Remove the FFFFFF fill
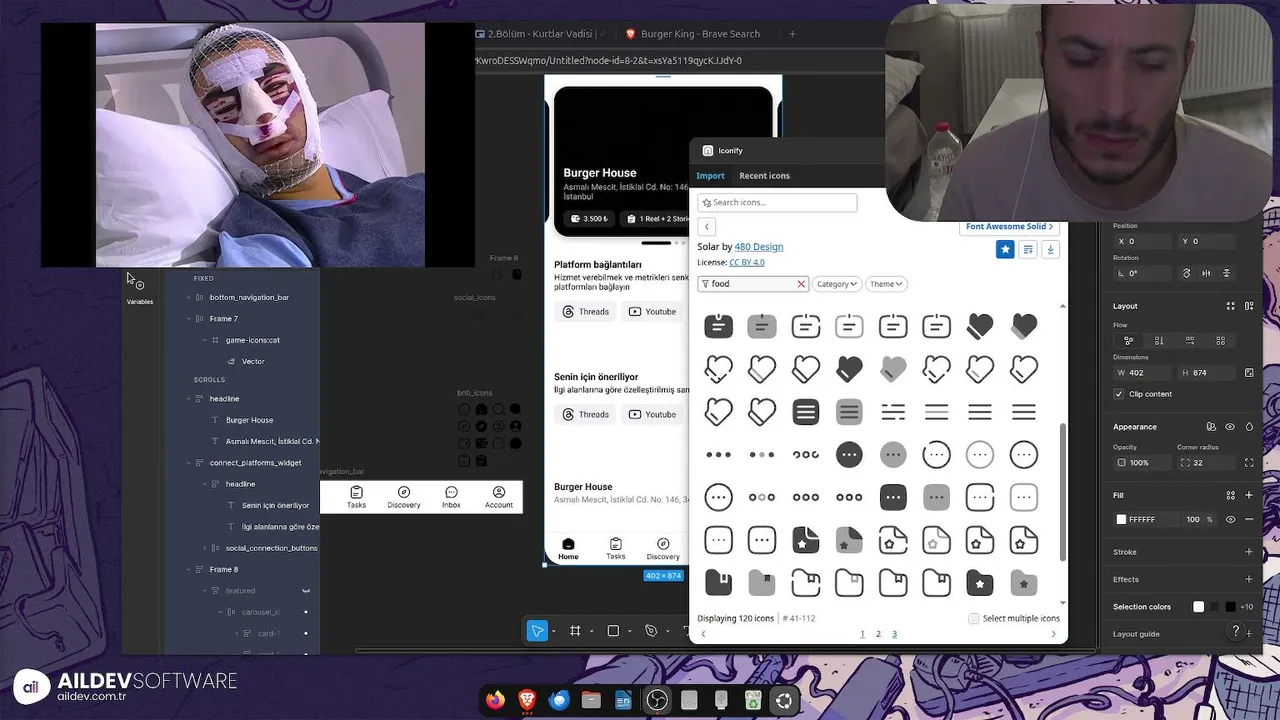 tap(1249, 520)
